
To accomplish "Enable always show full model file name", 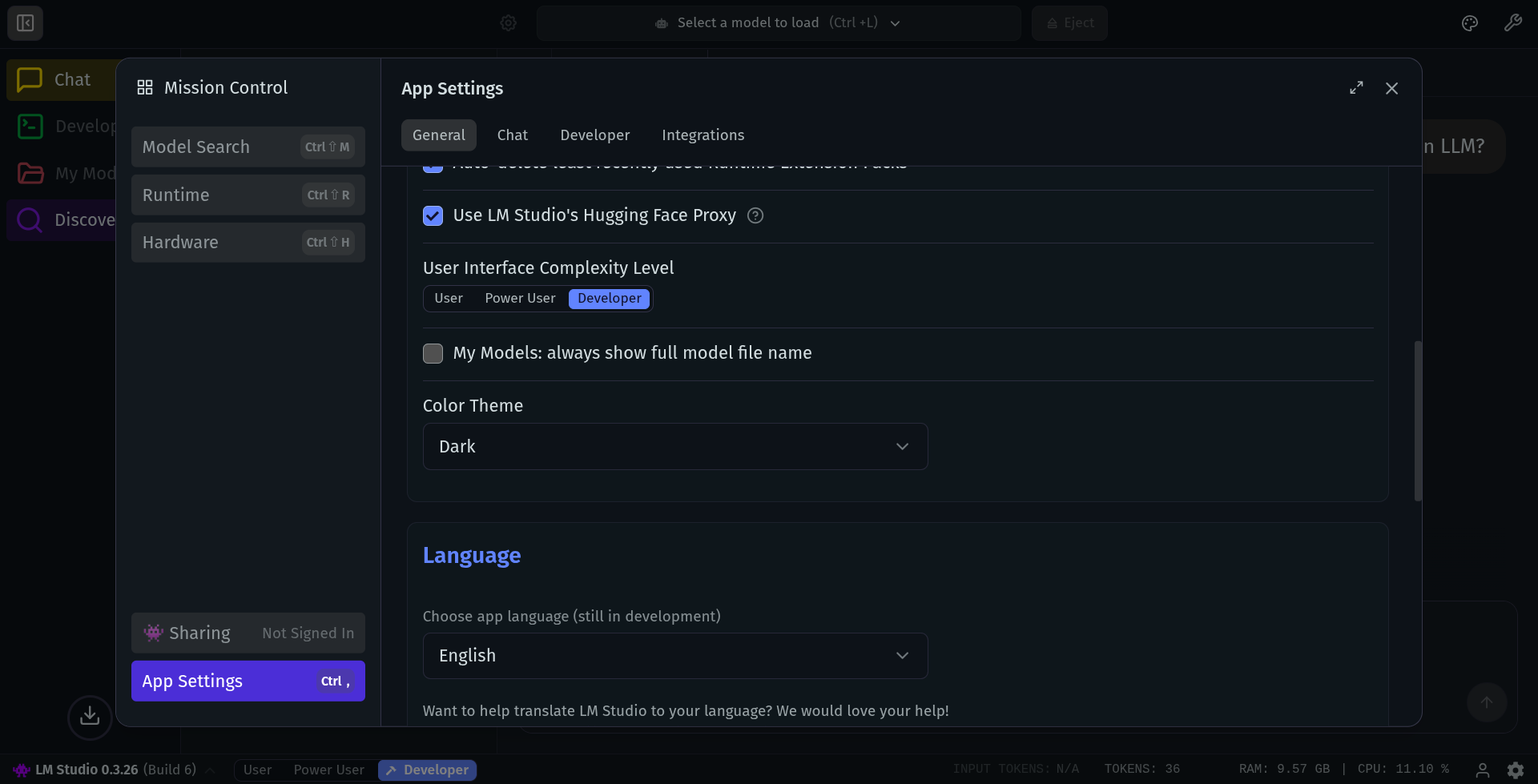I will click(x=433, y=353).
